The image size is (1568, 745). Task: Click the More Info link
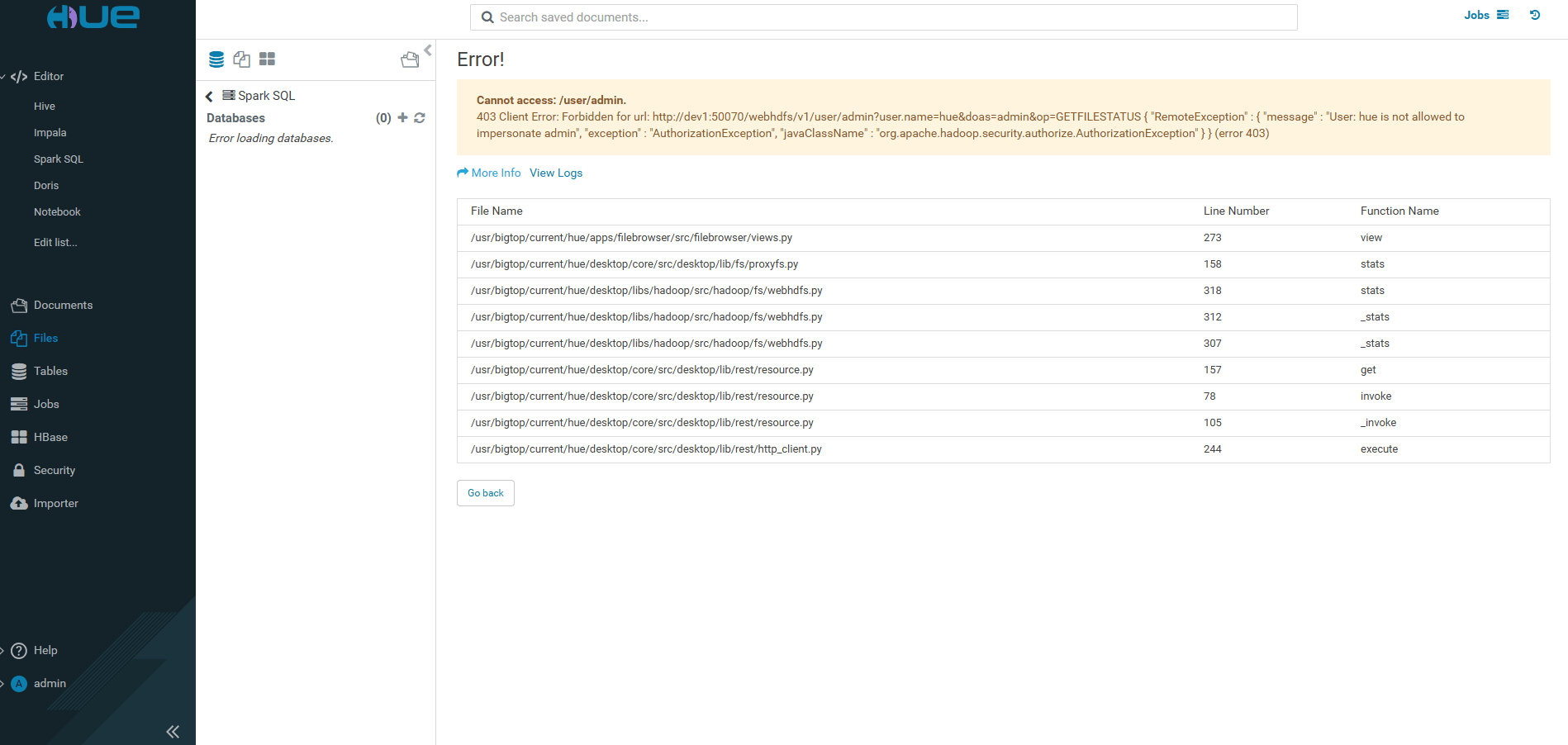[496, 173]
